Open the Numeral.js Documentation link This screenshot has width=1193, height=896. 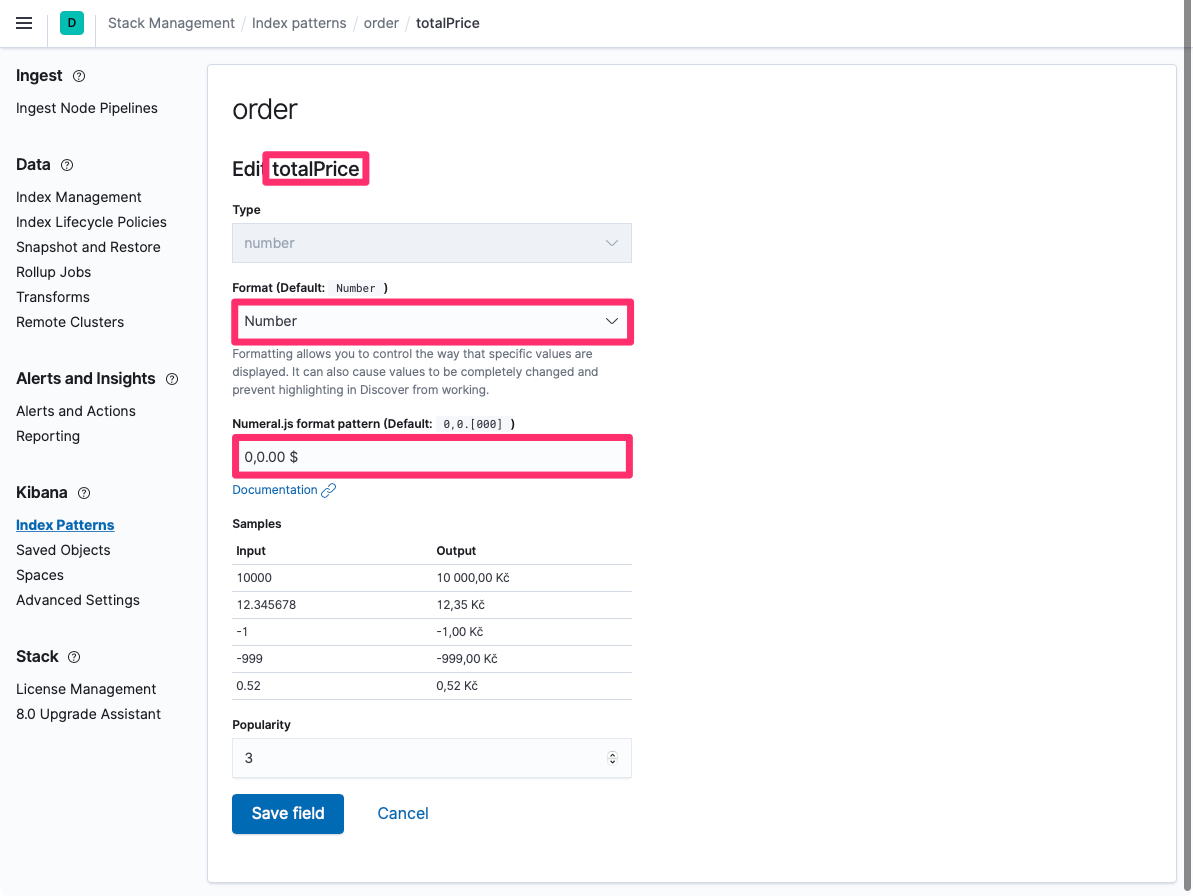click(275, 490)
